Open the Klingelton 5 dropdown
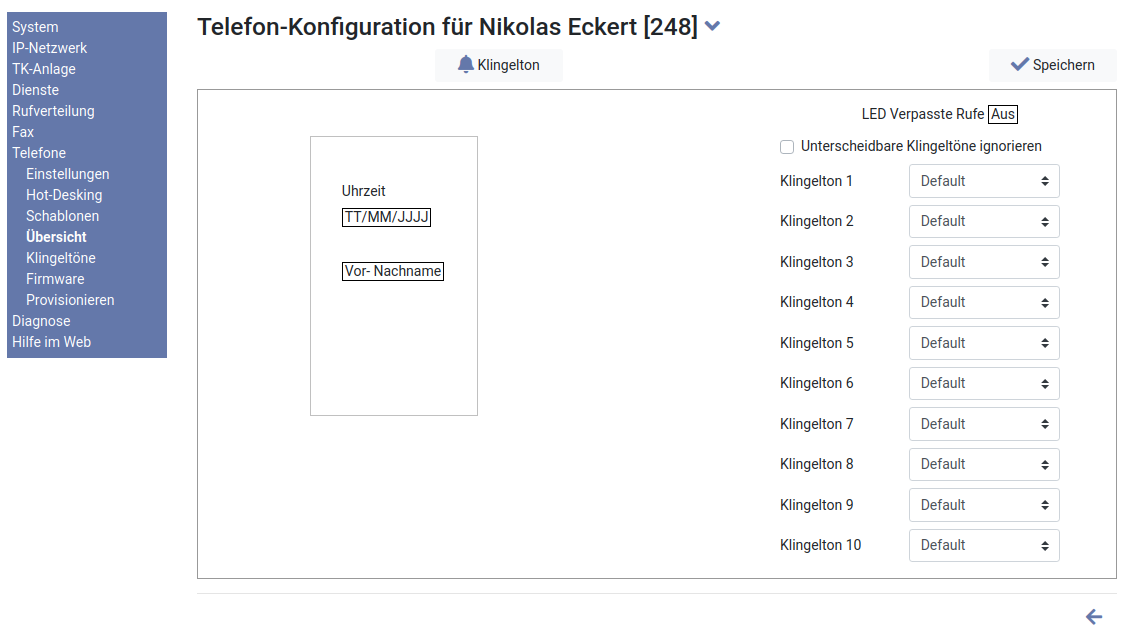Screen dimensions: 1139x633 point(983,343)
